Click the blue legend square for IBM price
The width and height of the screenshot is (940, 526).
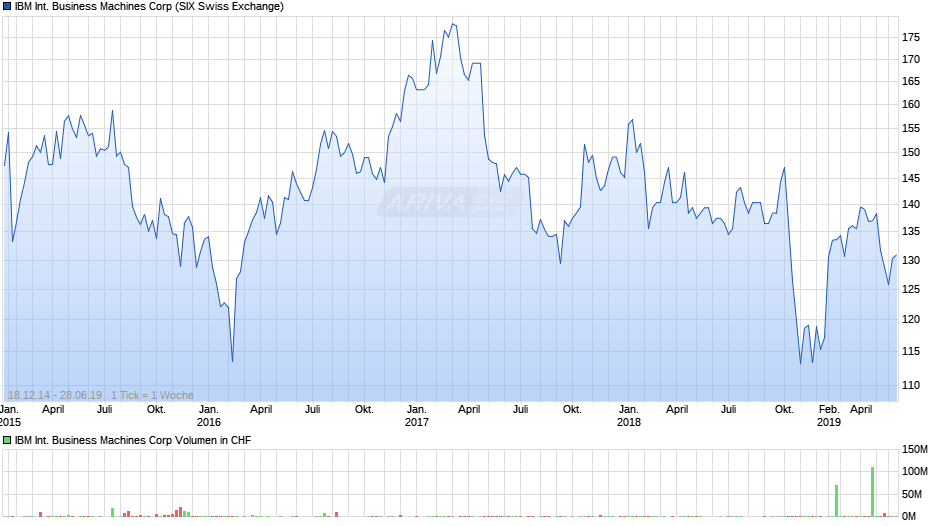(x=7, y=7)
